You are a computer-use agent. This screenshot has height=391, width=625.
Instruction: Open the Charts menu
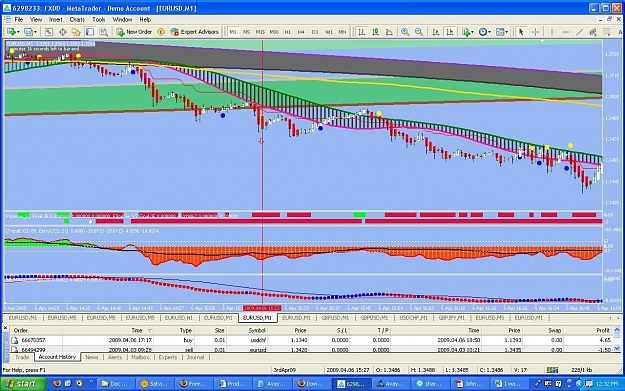point(77,19)
